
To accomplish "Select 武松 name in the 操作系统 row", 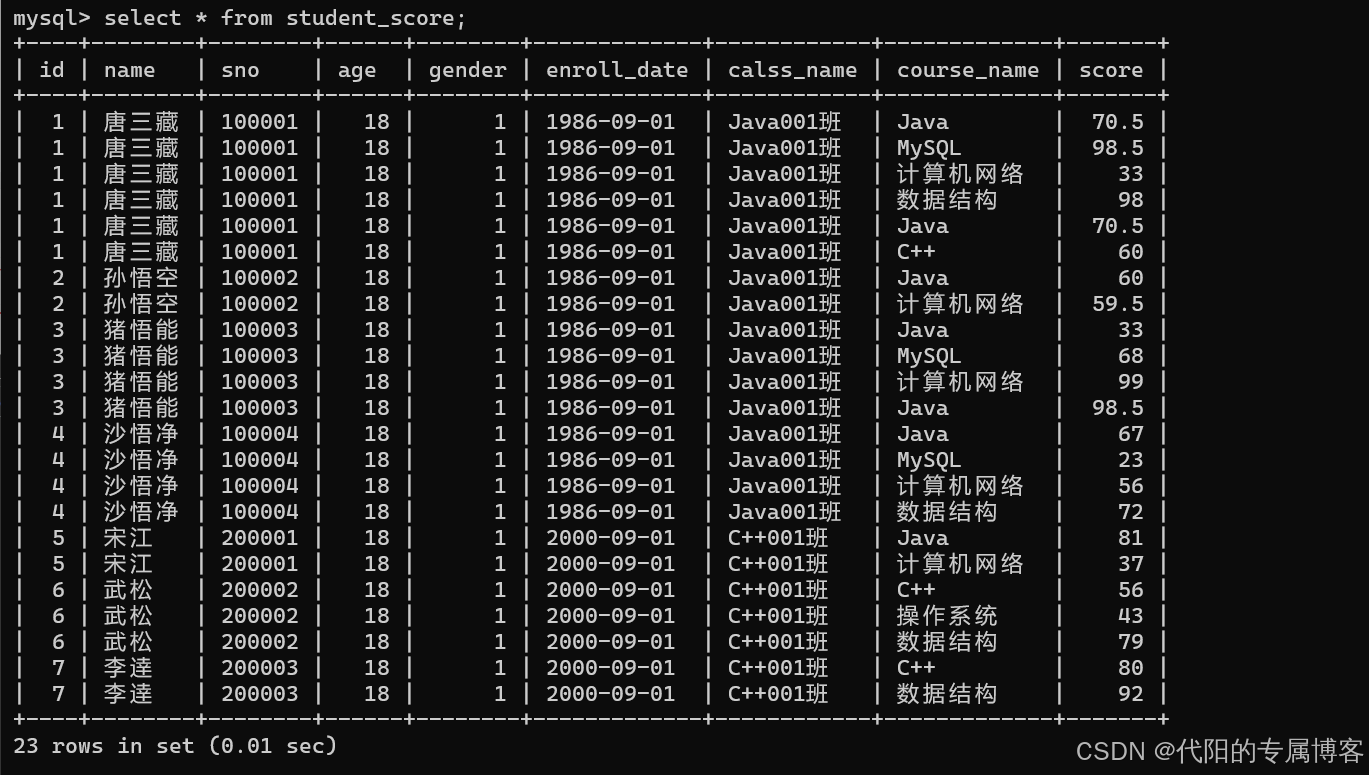I will [x=128, y=616].
